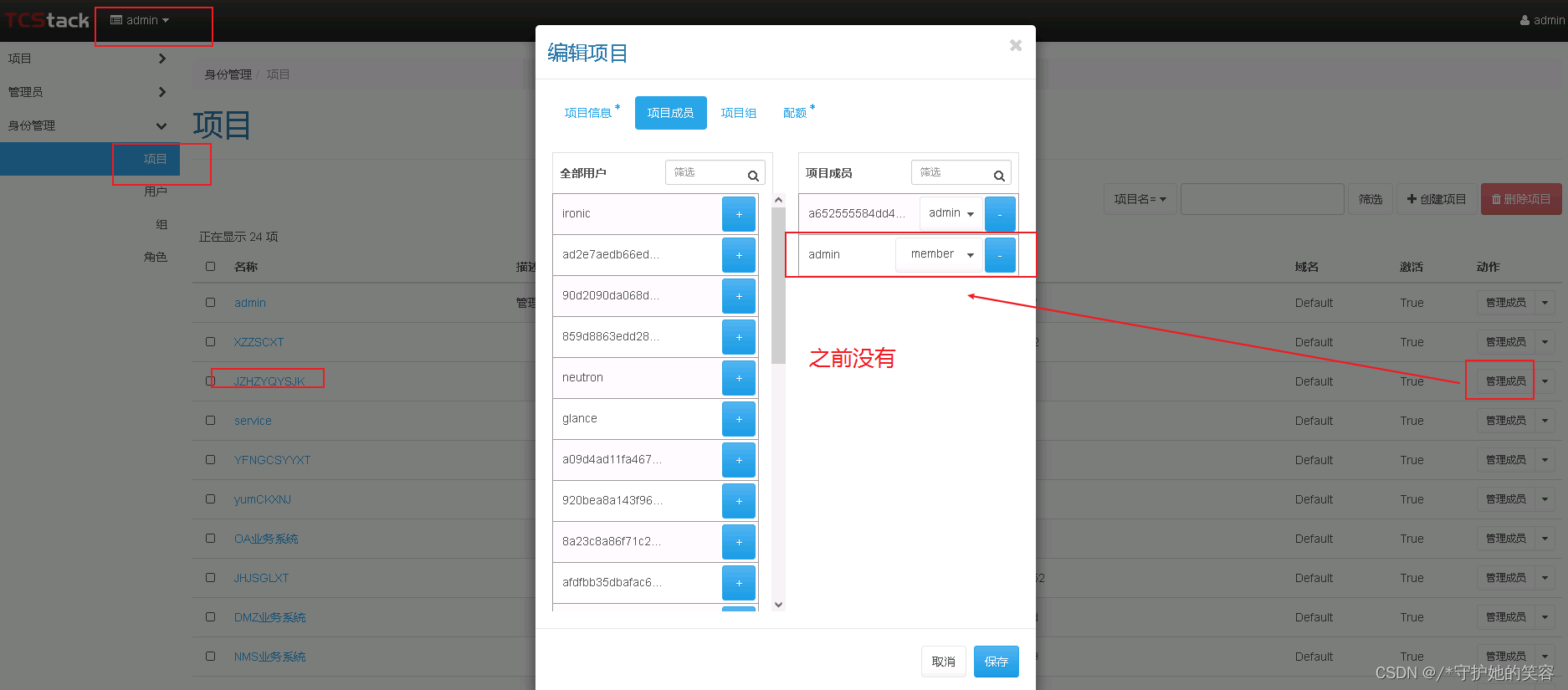Open 角色 page in sidebar
1568x690 pixels.
coord(155,257)
